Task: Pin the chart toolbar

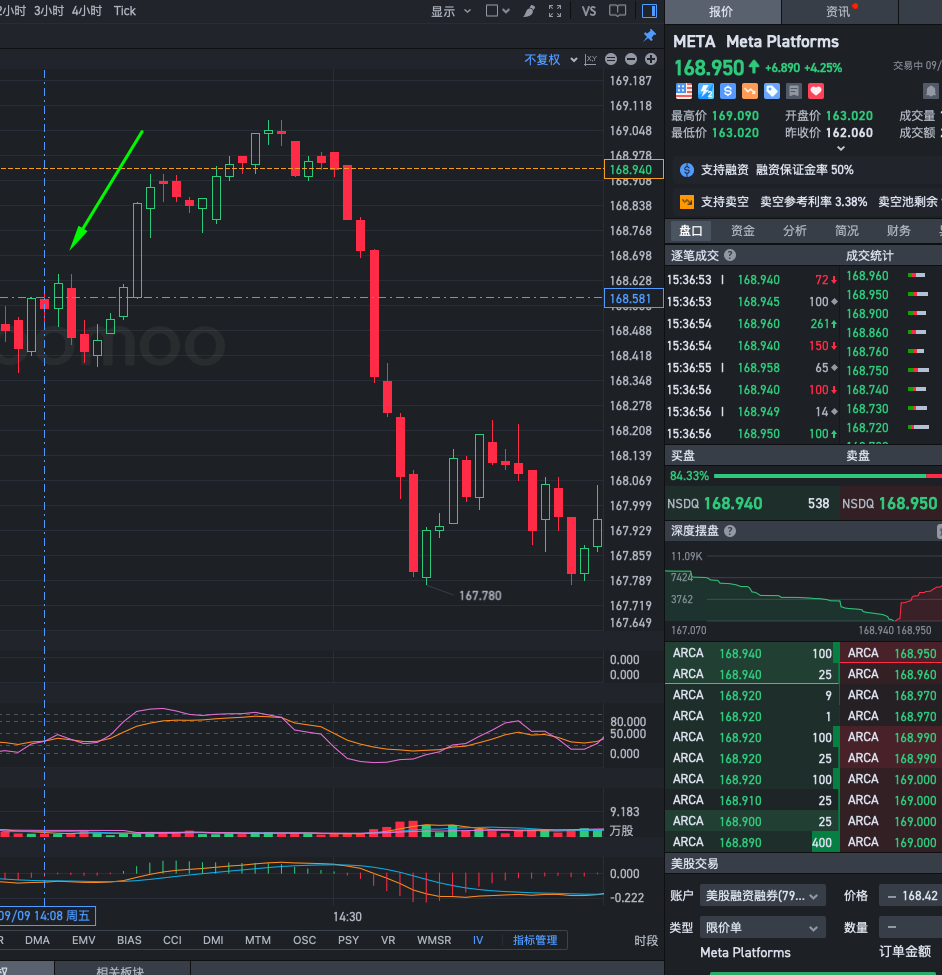Action: pos(649,35)
